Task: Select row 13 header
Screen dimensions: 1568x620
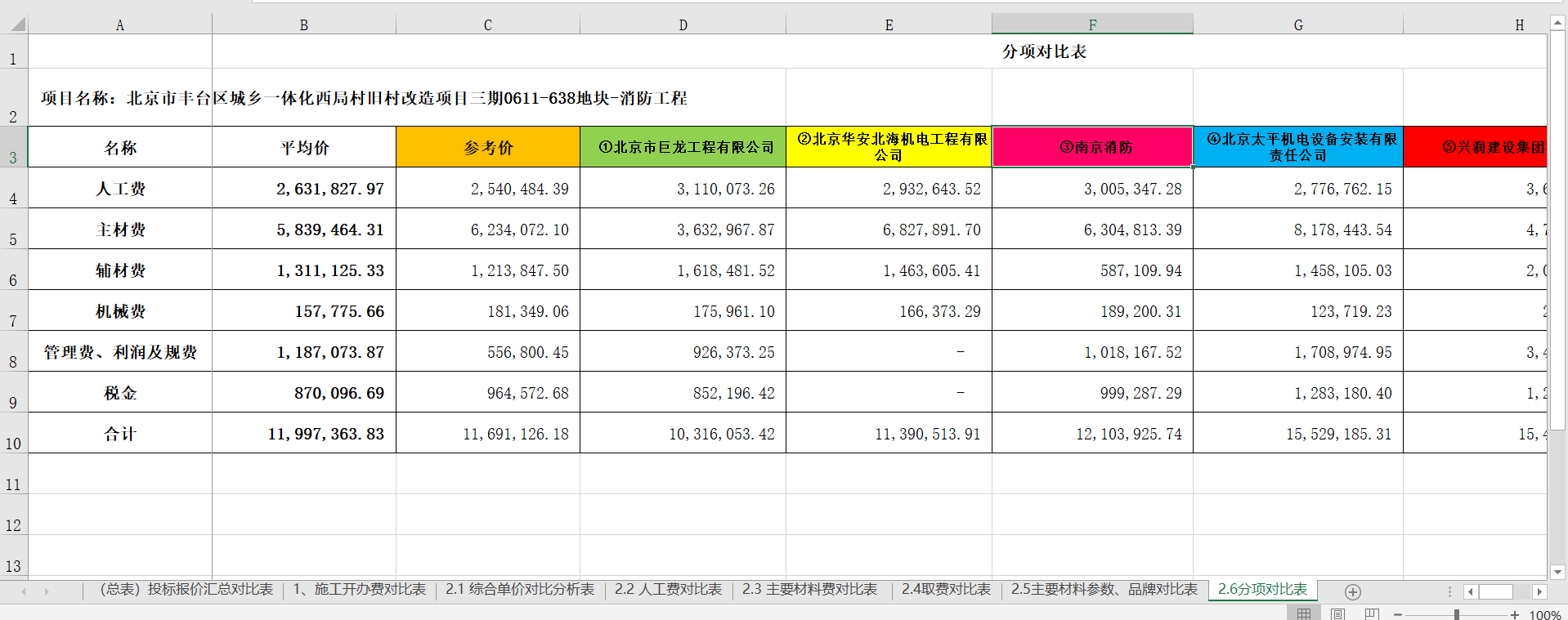Action: tap(14, 555)
